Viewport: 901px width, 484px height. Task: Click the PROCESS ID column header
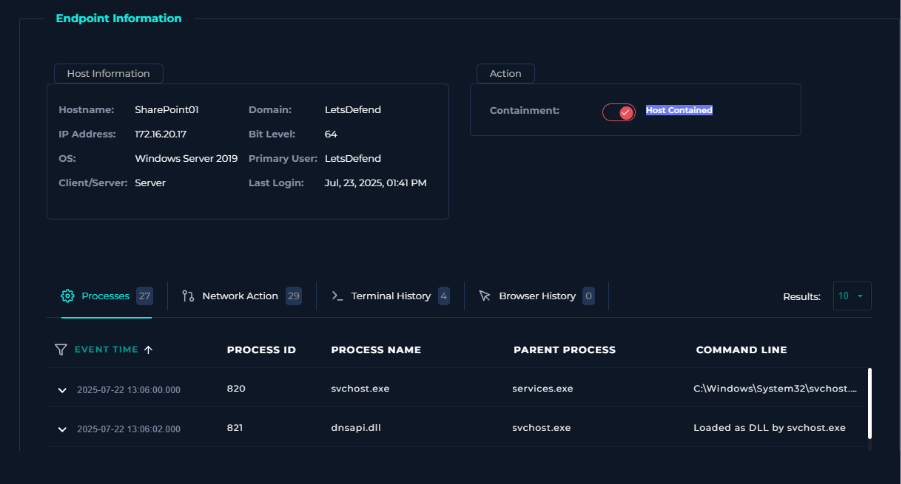point(261,349)
